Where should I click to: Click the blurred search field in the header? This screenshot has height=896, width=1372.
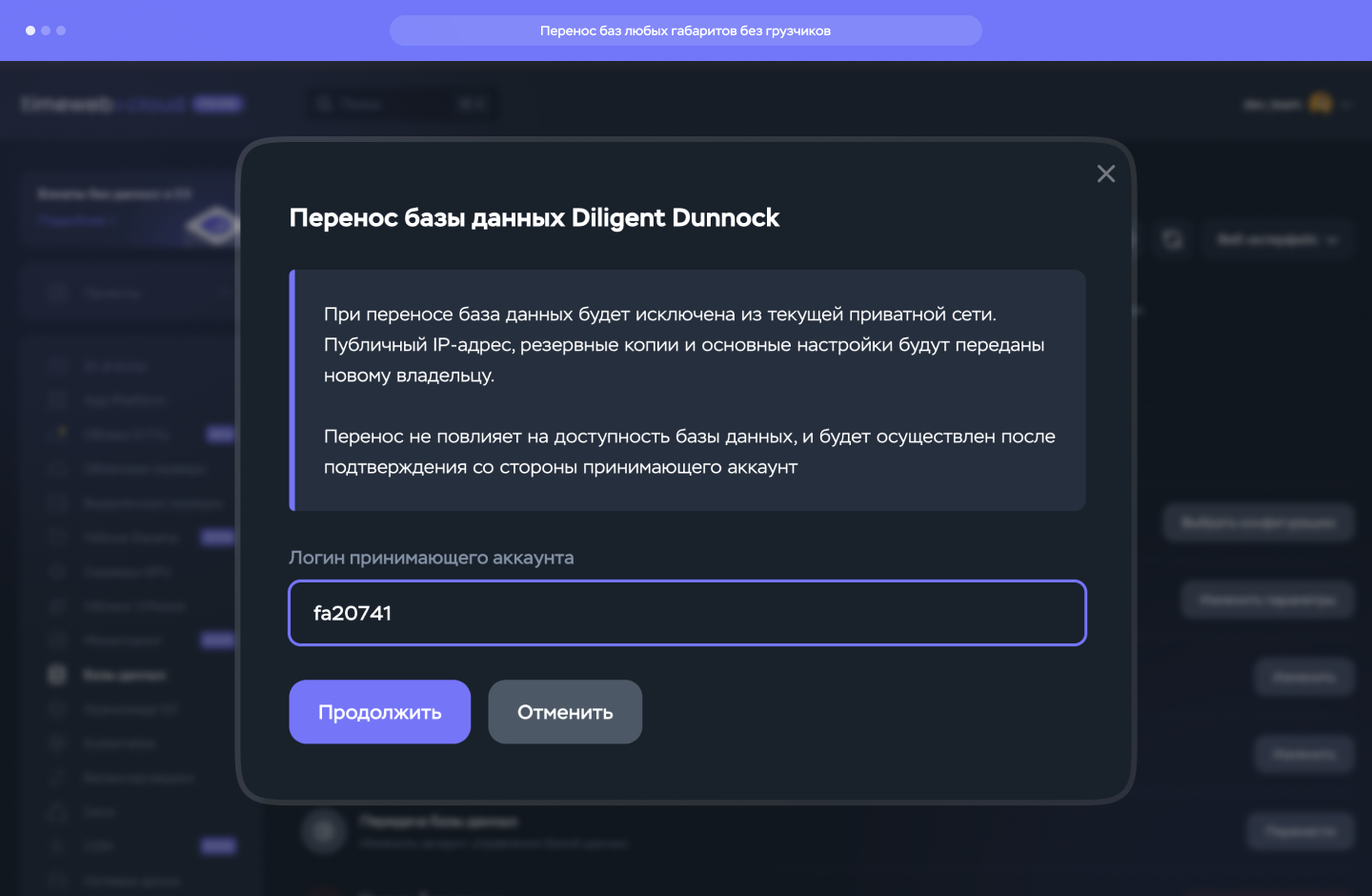point(400,104)
